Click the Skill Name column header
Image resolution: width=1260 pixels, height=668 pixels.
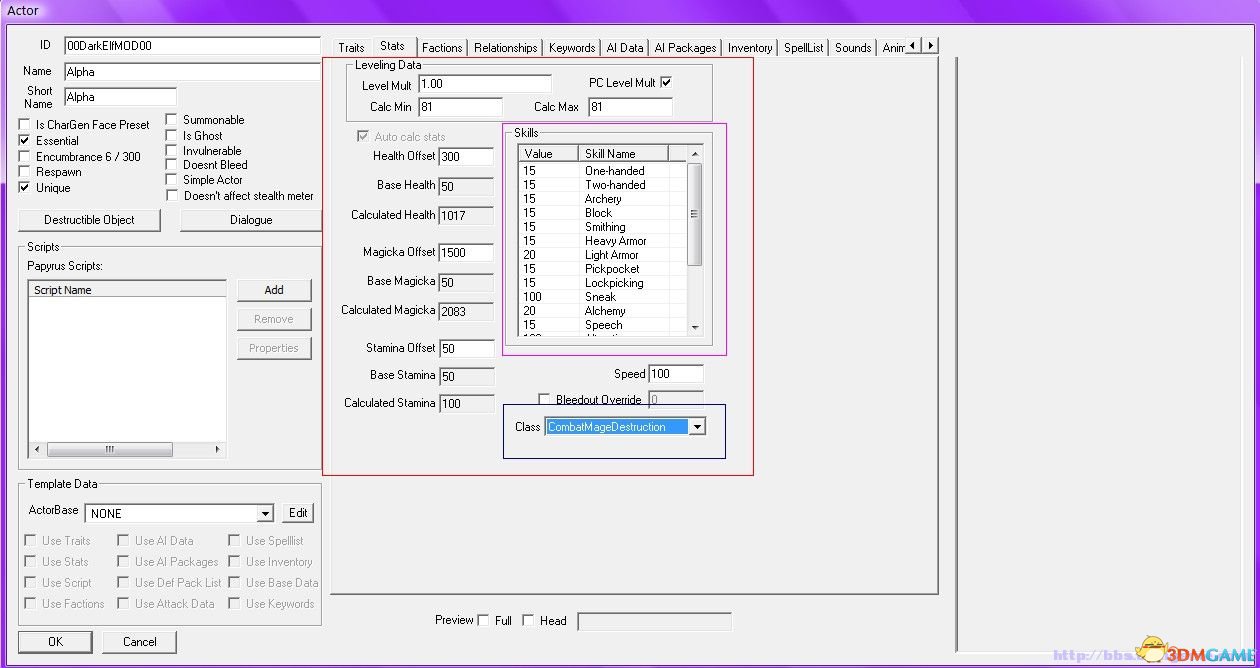(624, 153)
